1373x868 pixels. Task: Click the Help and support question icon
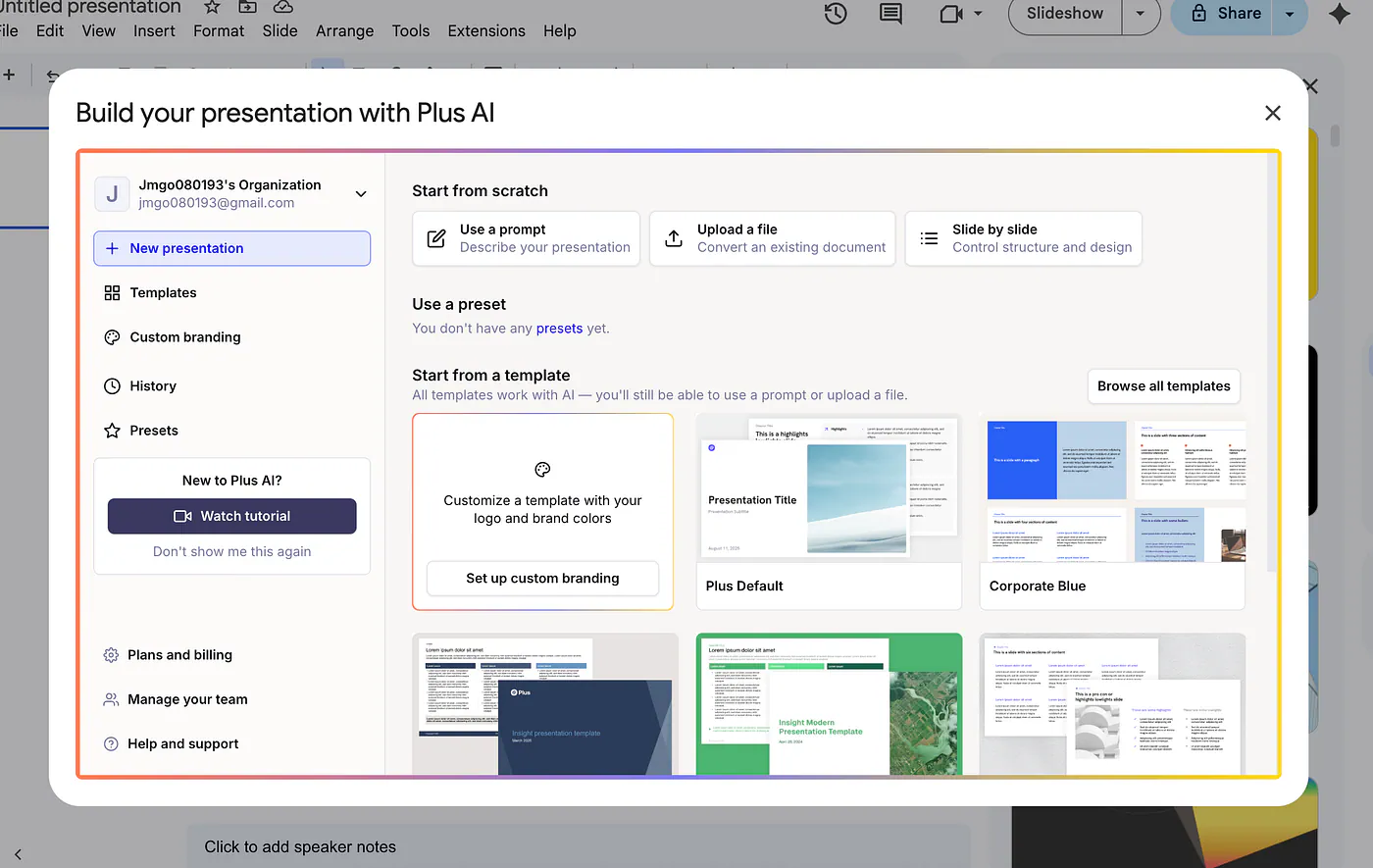coord(111,743)
